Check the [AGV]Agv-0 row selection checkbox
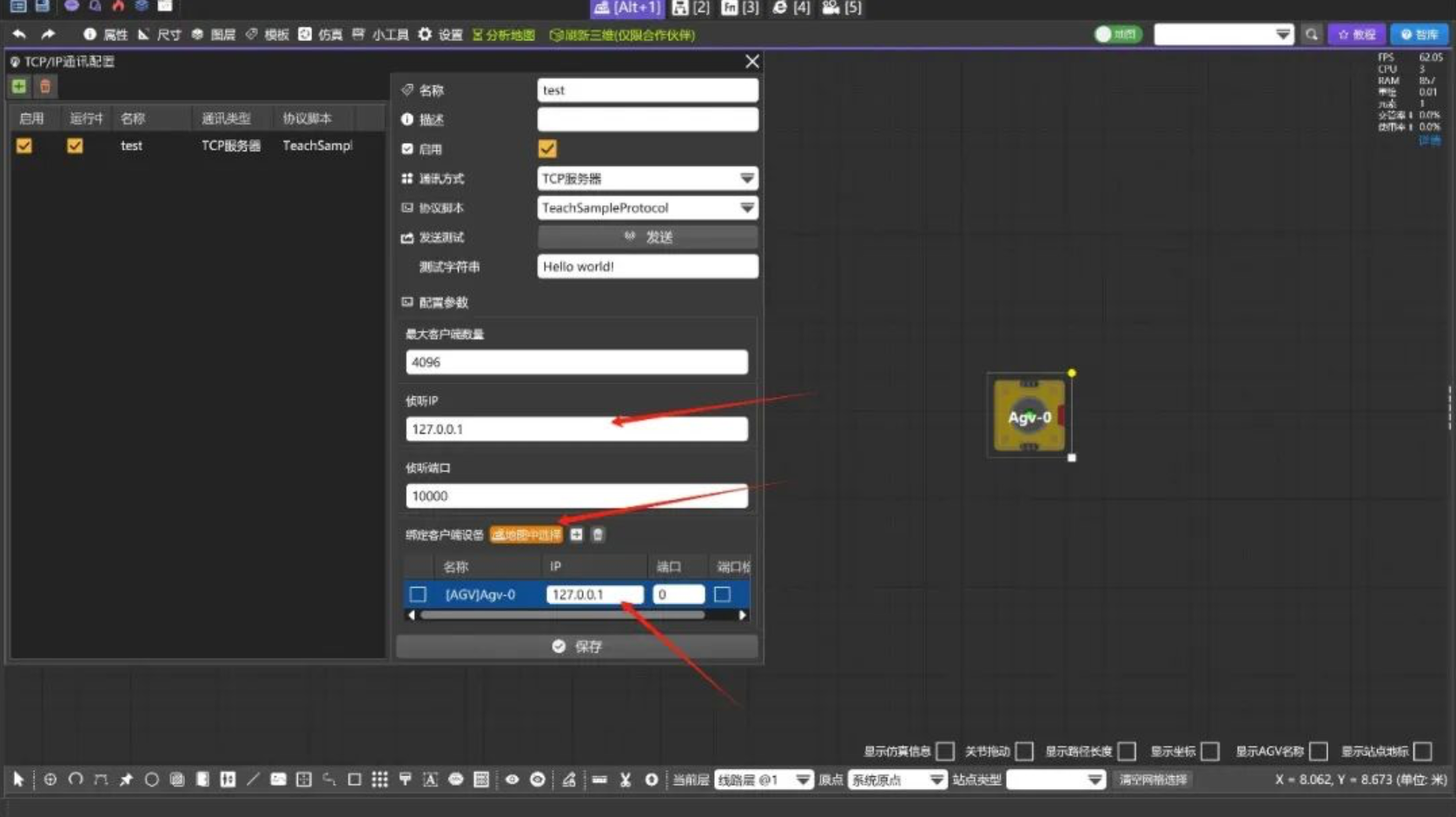This screenshot has width=1456, height=817. 418,594
